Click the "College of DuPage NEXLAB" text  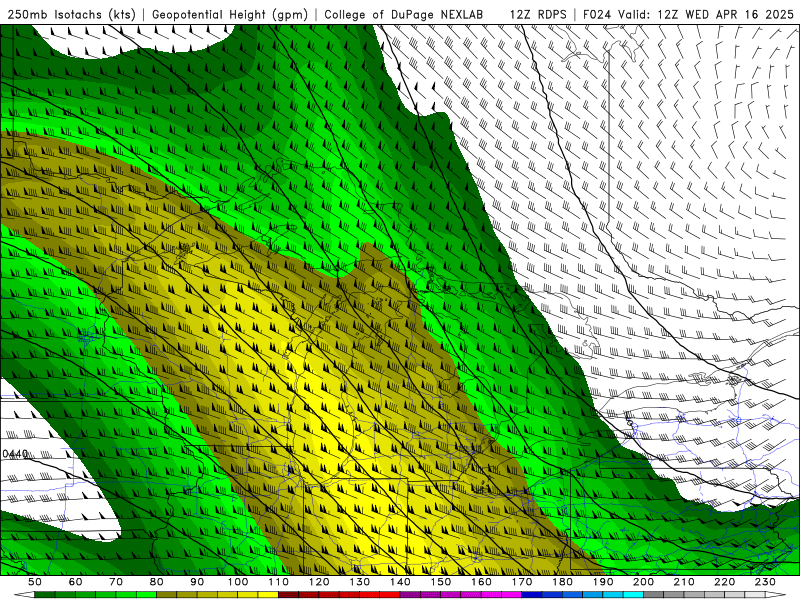[x=403, y=14]
